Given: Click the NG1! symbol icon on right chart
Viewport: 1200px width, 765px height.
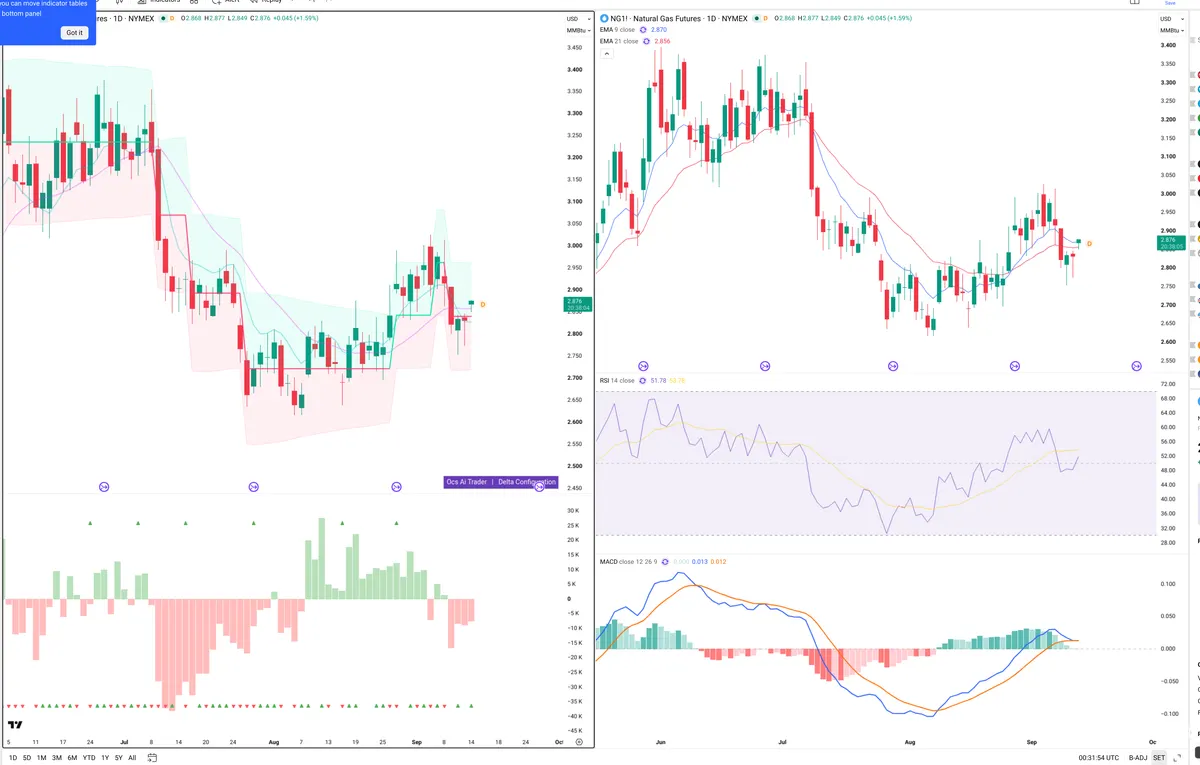Looking at the screenshot, I should tap(605, 18).
